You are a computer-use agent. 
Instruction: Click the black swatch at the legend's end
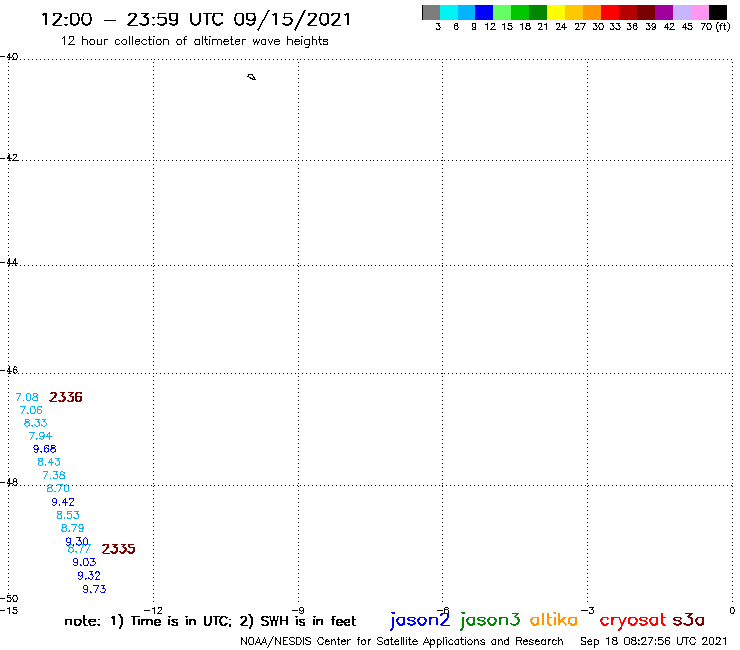(x=717, y=12)
